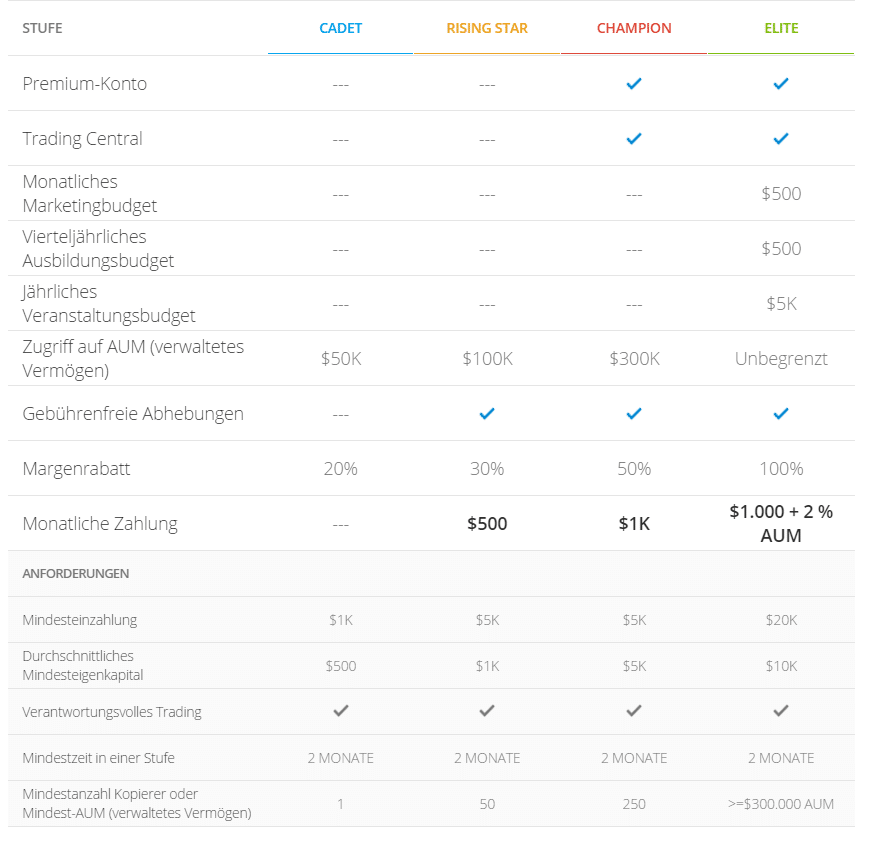Click Rising Star's Verantwortungsvolles Trading checkmark
The image size is (878, 843).
coord(487,711)
